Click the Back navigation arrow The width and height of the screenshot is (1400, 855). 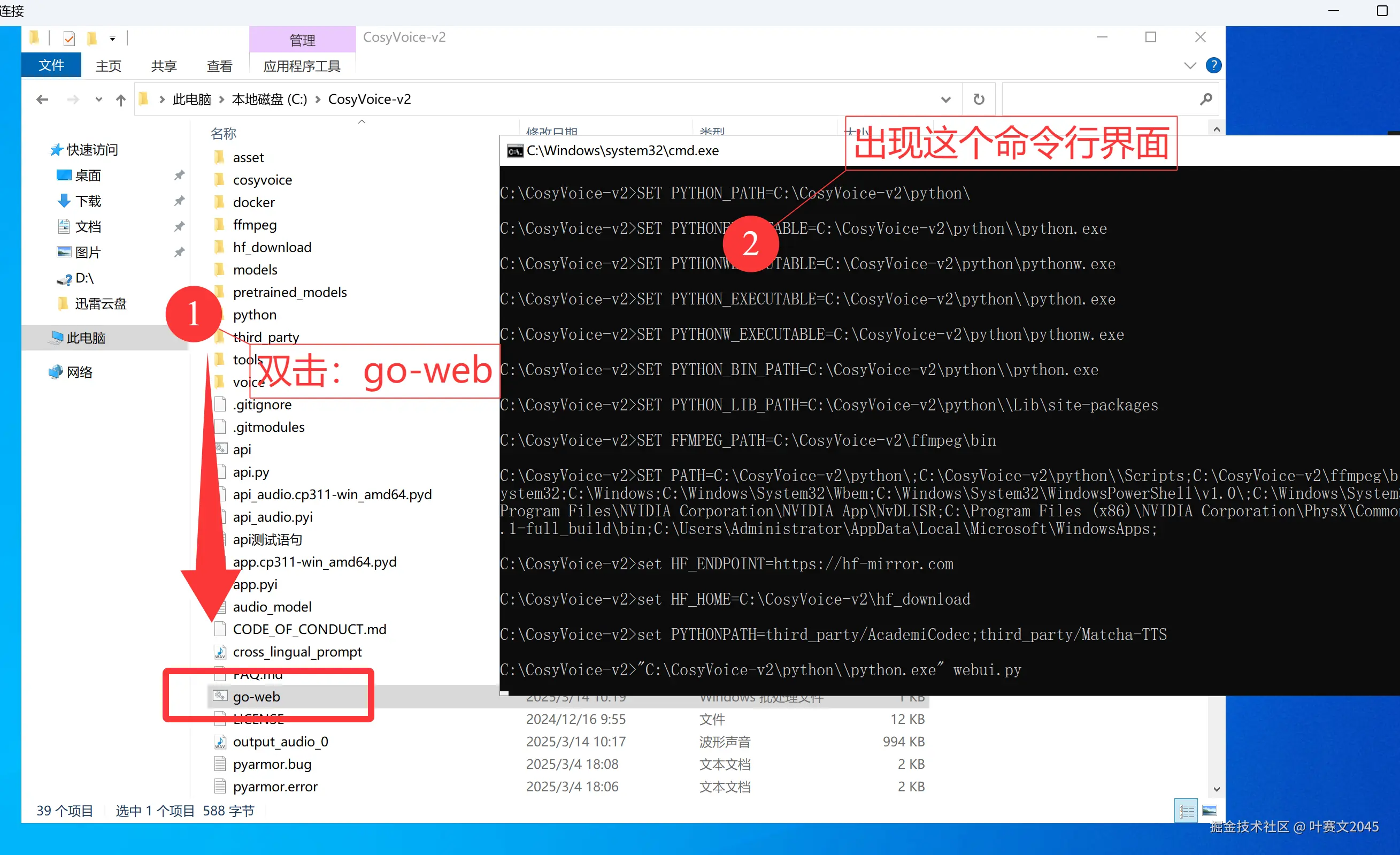42,100
